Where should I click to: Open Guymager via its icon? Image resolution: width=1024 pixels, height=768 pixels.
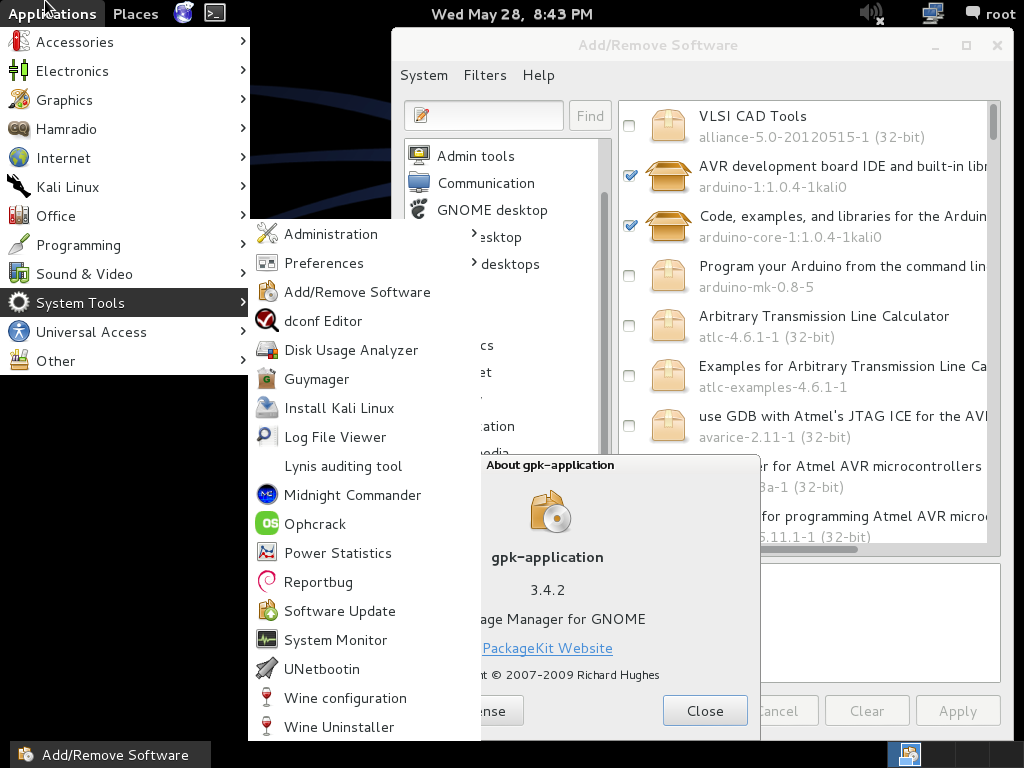(x=267, y=379)
